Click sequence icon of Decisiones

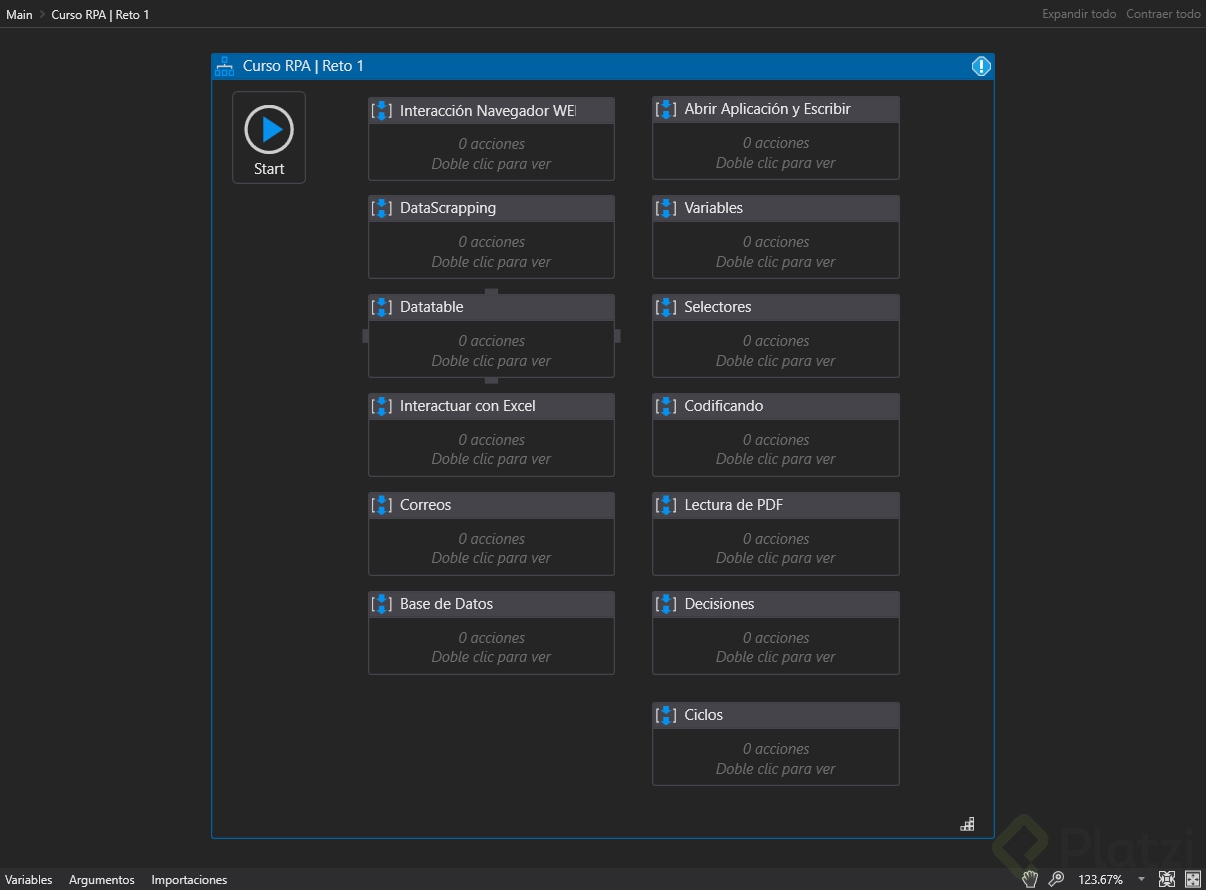click(666, 604)
